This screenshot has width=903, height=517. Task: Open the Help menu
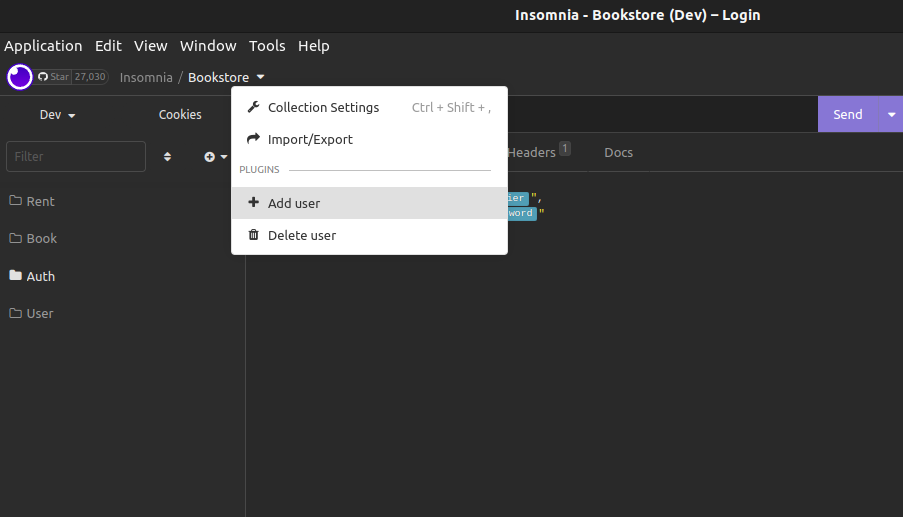pyautogui.click(x=314, y=46)
